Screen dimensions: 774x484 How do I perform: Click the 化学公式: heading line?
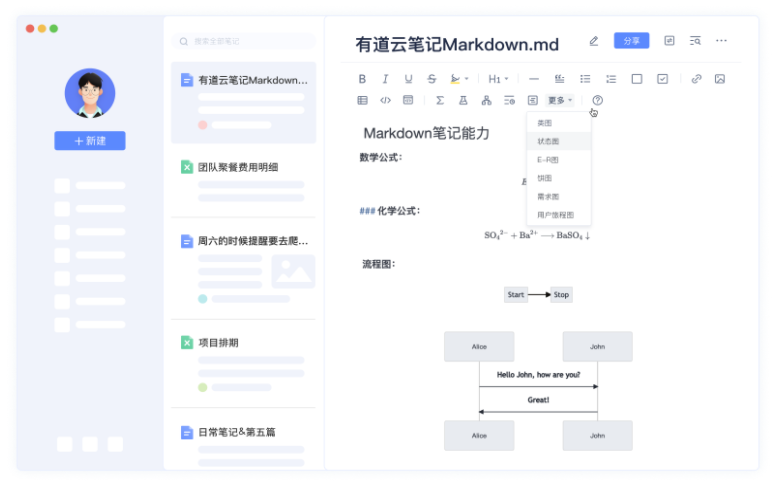point(390,211)
